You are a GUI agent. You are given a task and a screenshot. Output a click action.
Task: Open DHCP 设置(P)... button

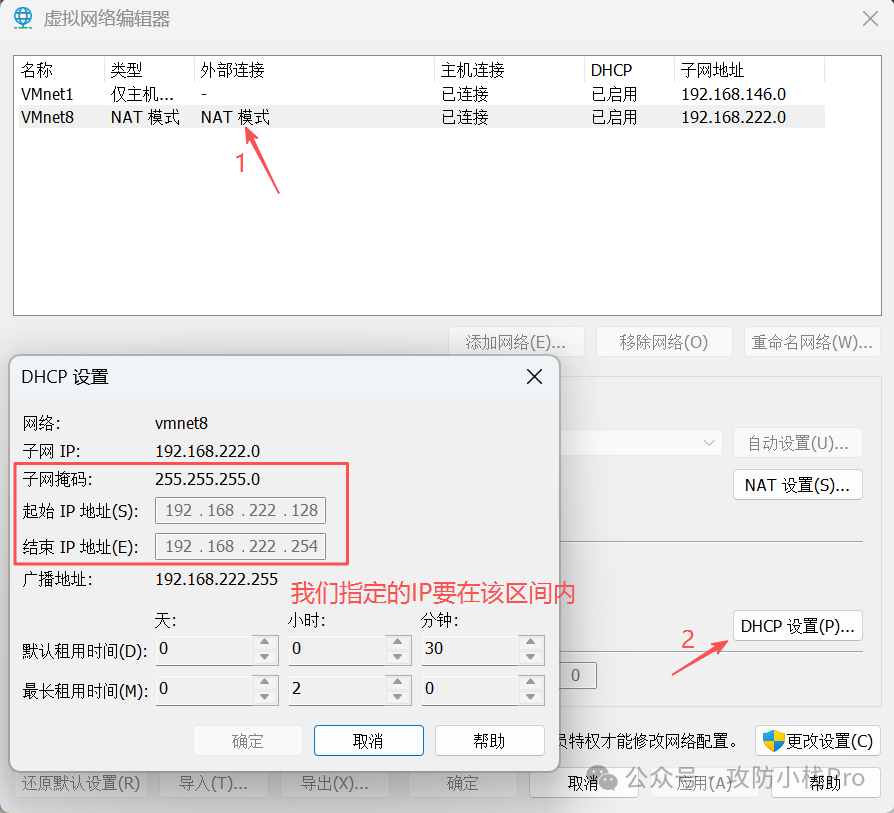point(797,626)
